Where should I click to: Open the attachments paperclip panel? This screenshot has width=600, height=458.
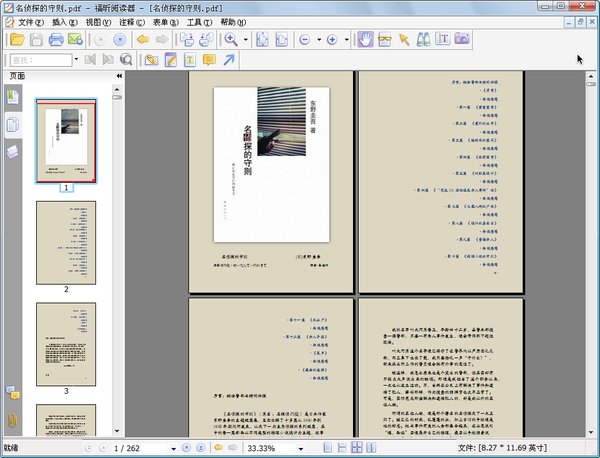(x=12, y=418)
